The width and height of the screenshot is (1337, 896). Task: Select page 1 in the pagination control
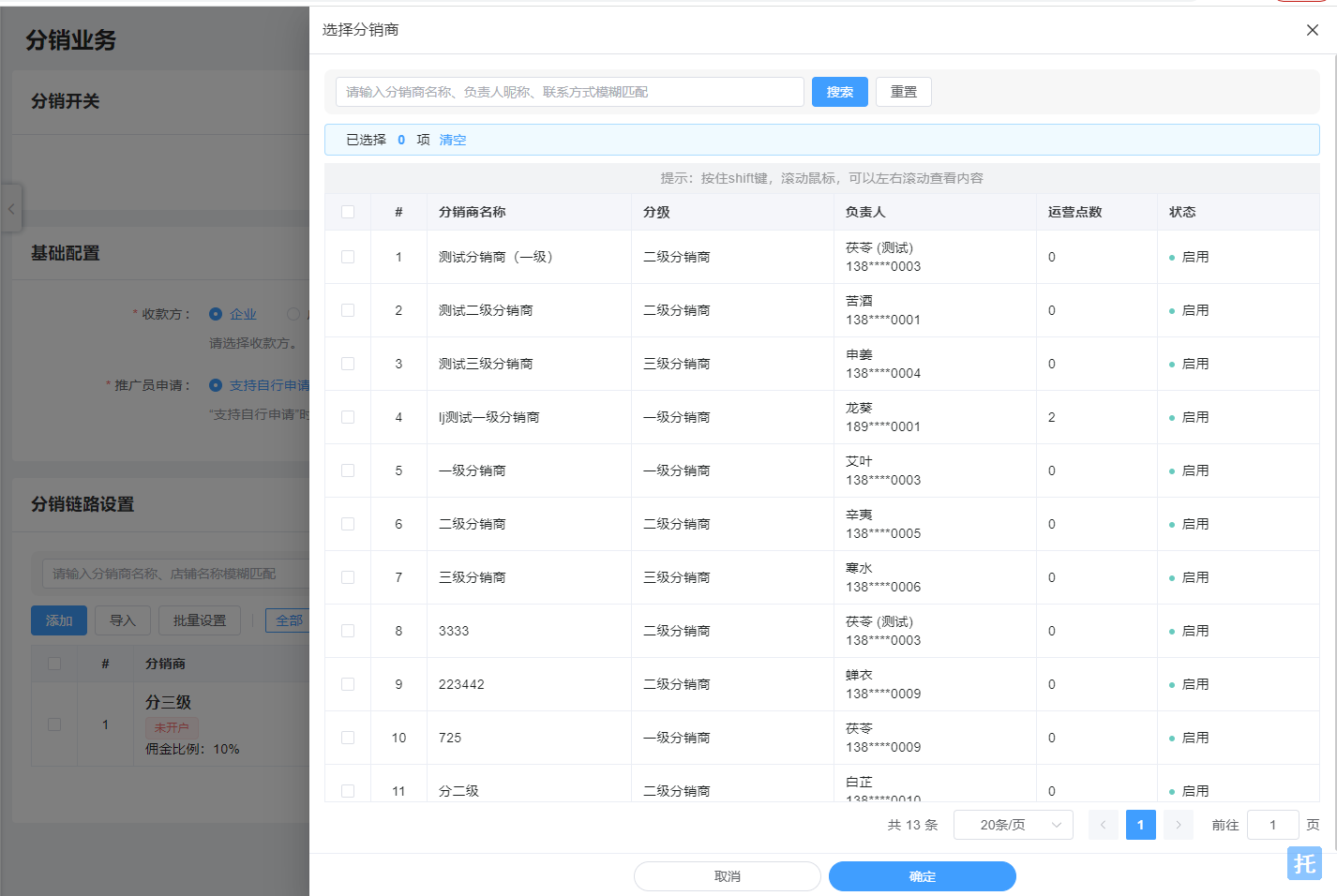(1140, 825)
